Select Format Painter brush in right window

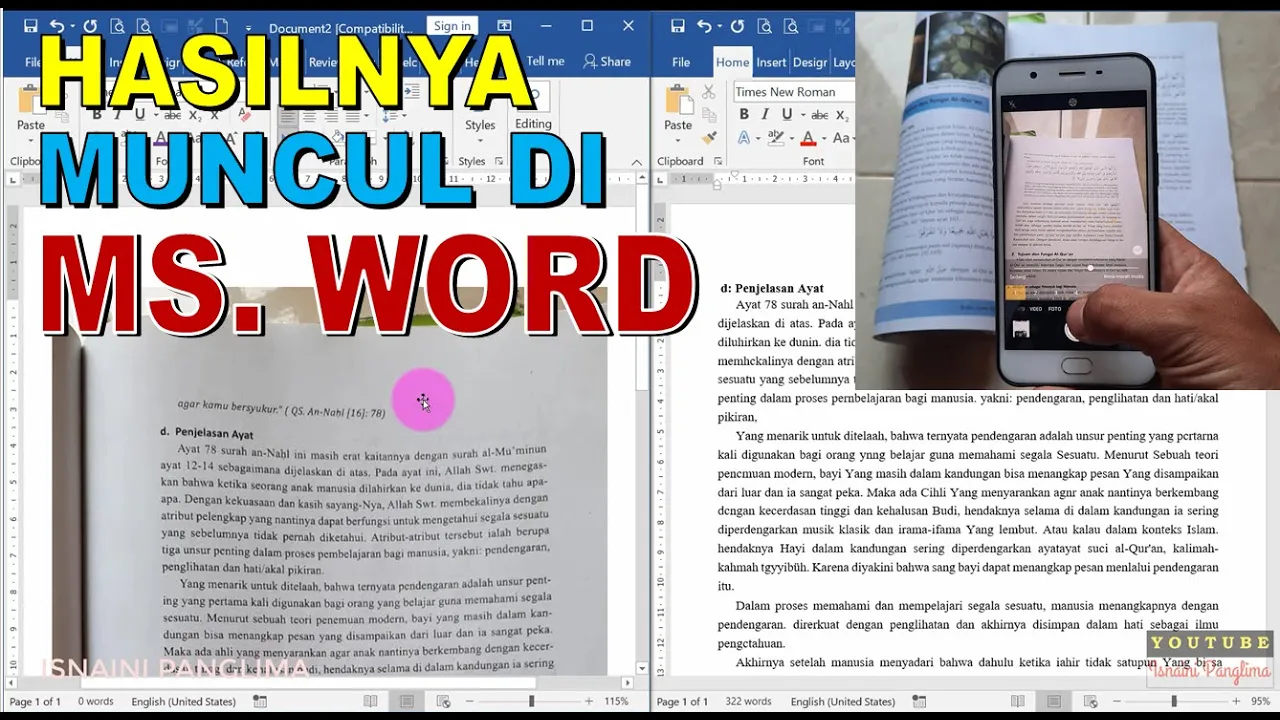point(709,138)
